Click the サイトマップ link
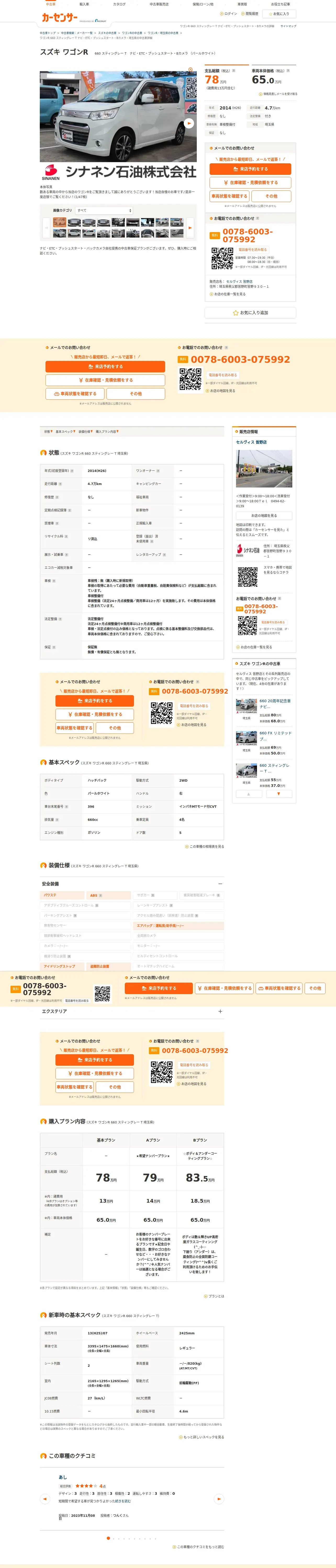Viewport: 336px width, 1568px height. tap(288, 26)
